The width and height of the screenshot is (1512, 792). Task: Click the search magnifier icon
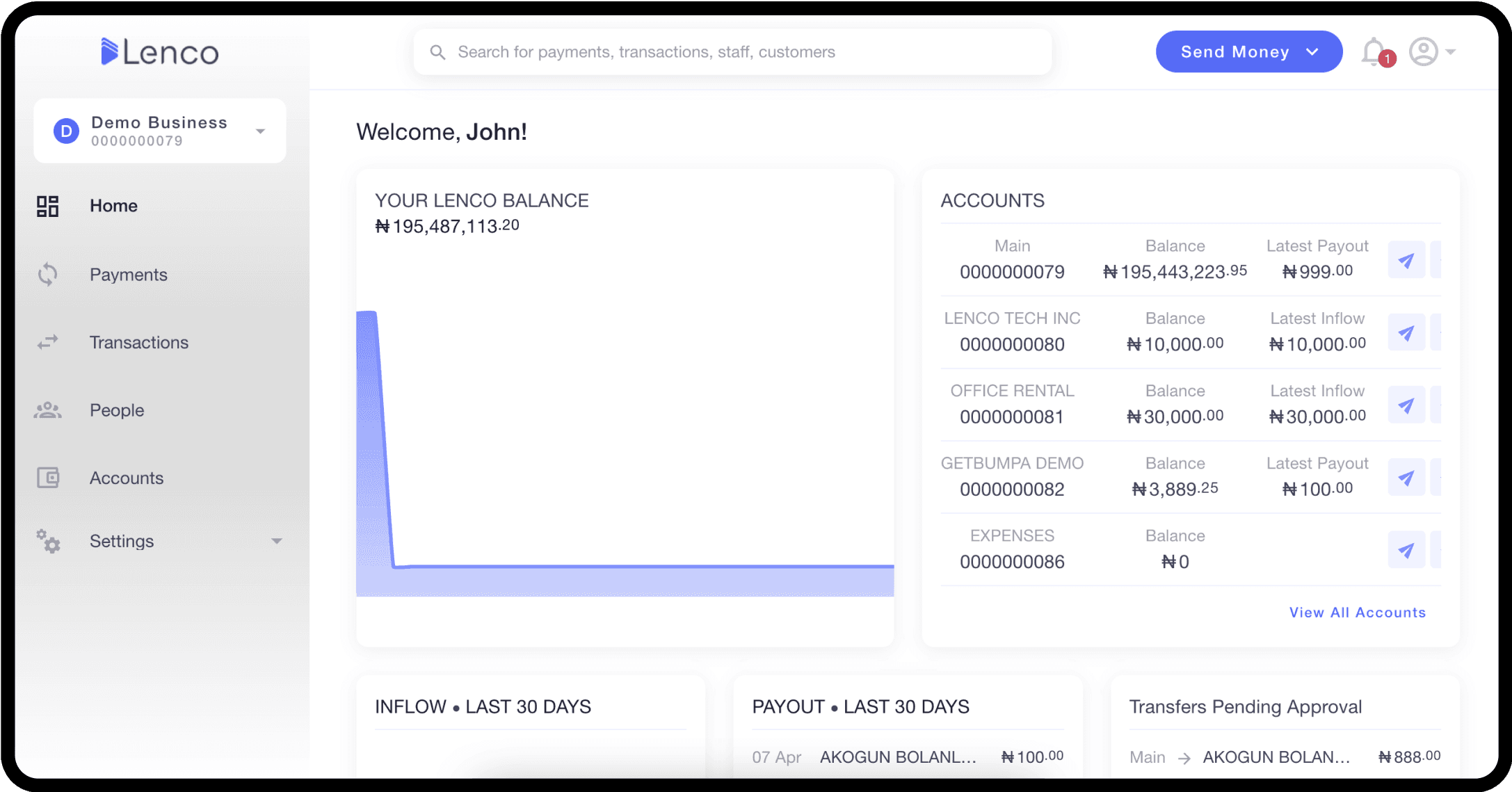(437, 52)
